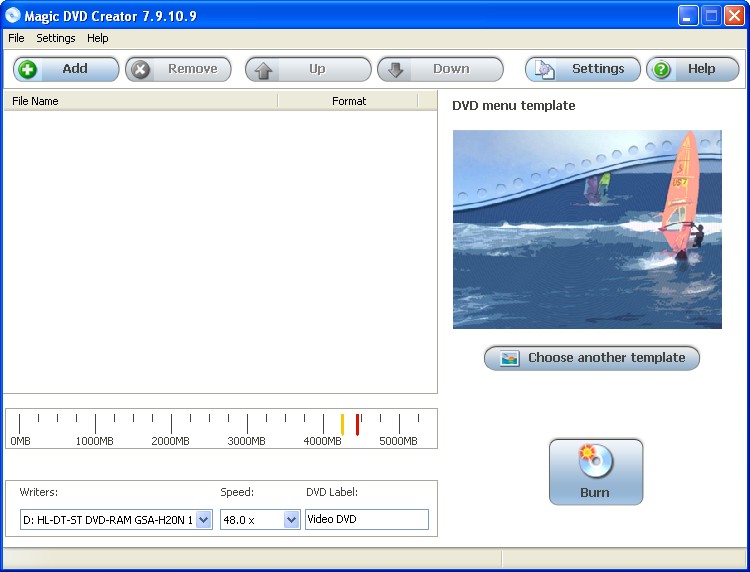The height and width of the screenshot is (572, 750).
Task: Click the Down arrow icon
Action: (396, 70)
